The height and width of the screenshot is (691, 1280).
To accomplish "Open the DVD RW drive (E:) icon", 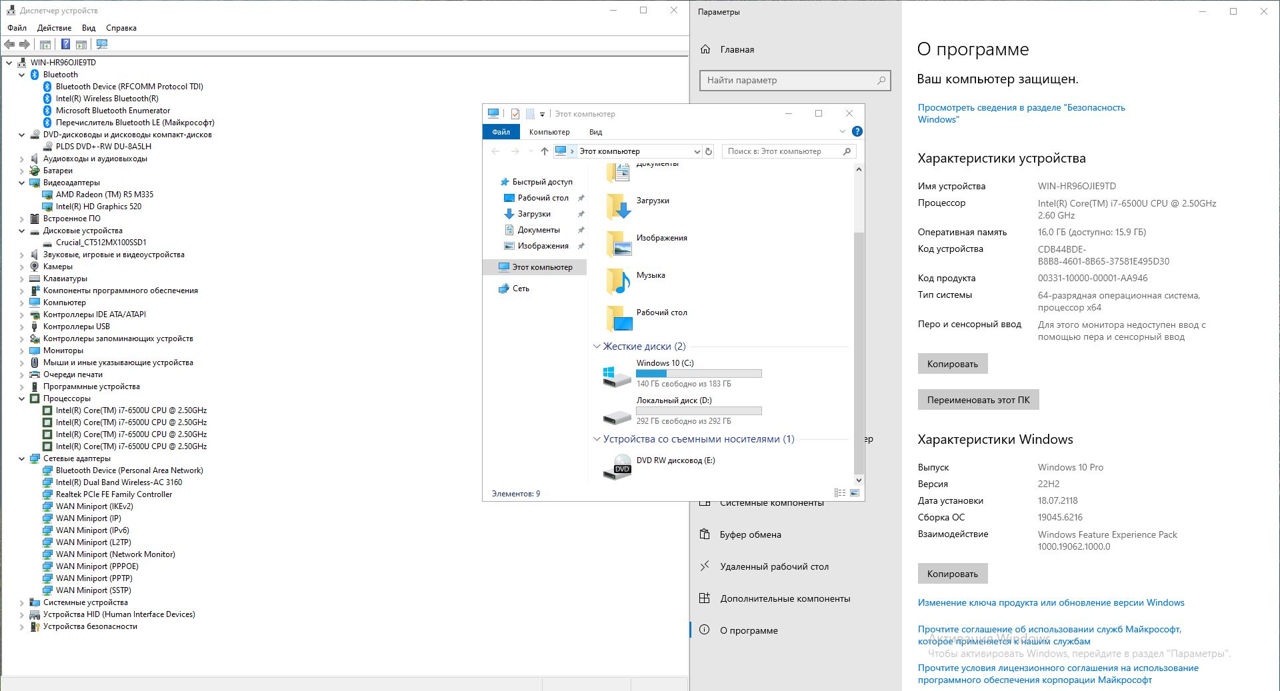I will click(617, 467).
